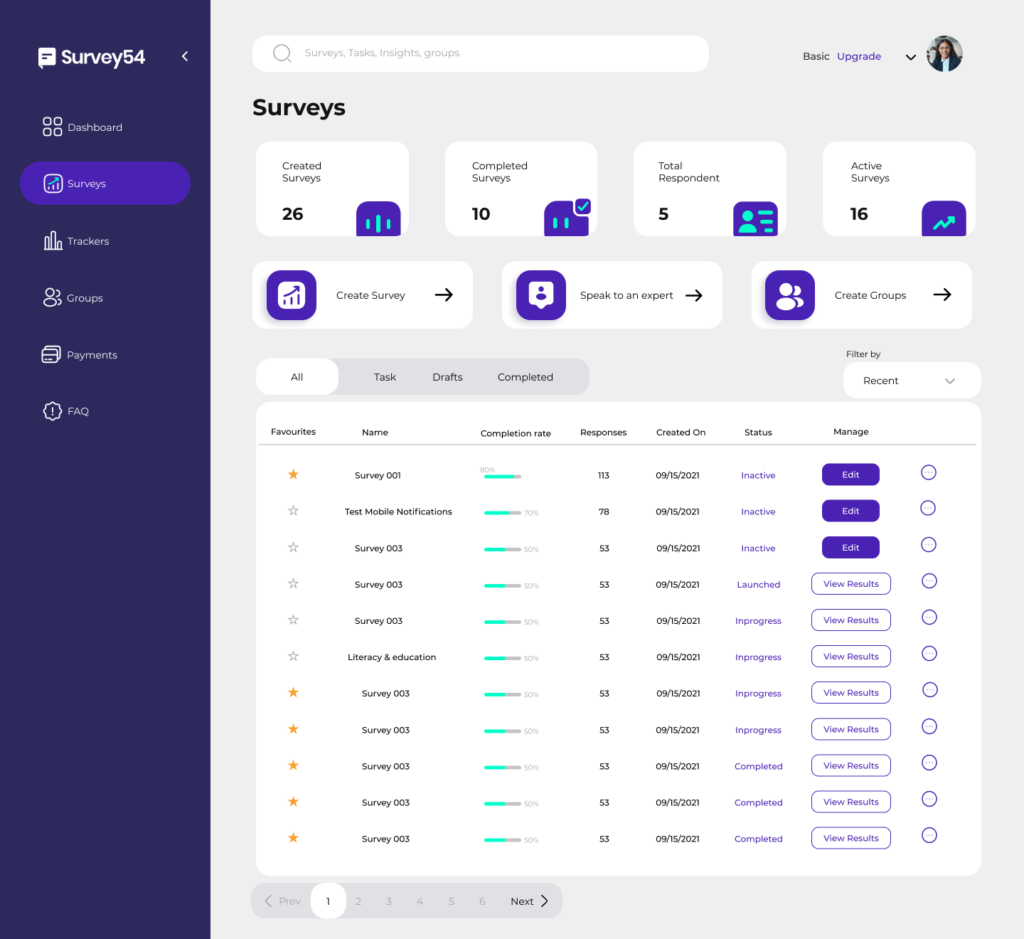1024x939 pixels.
Task: Collapse the sidebar using the left chevron
Action: 185,57
